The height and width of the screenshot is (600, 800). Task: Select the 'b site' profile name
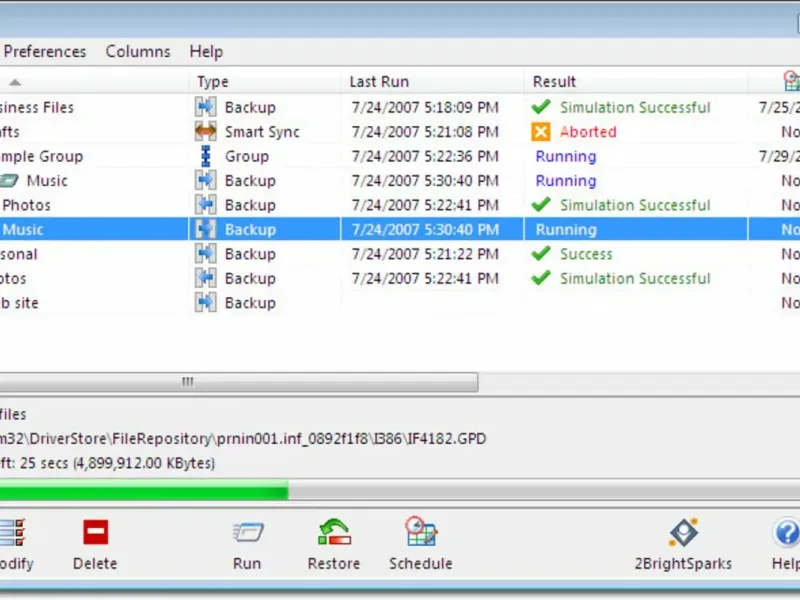[x=19, y=303]
